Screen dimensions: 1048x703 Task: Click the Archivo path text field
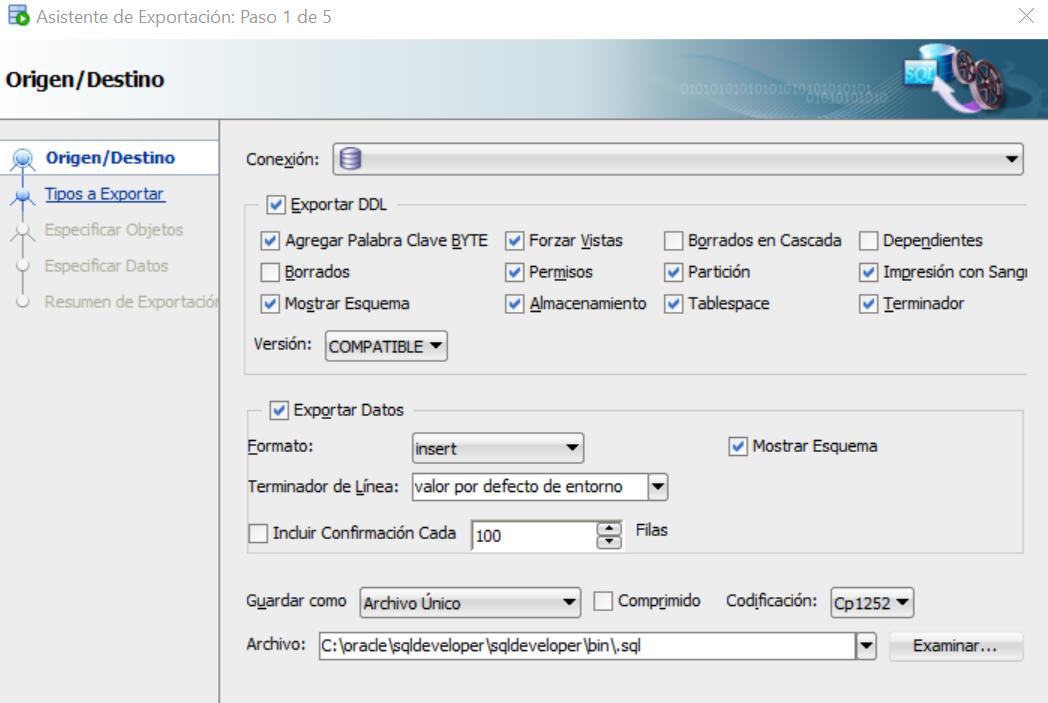click(585, 647)
